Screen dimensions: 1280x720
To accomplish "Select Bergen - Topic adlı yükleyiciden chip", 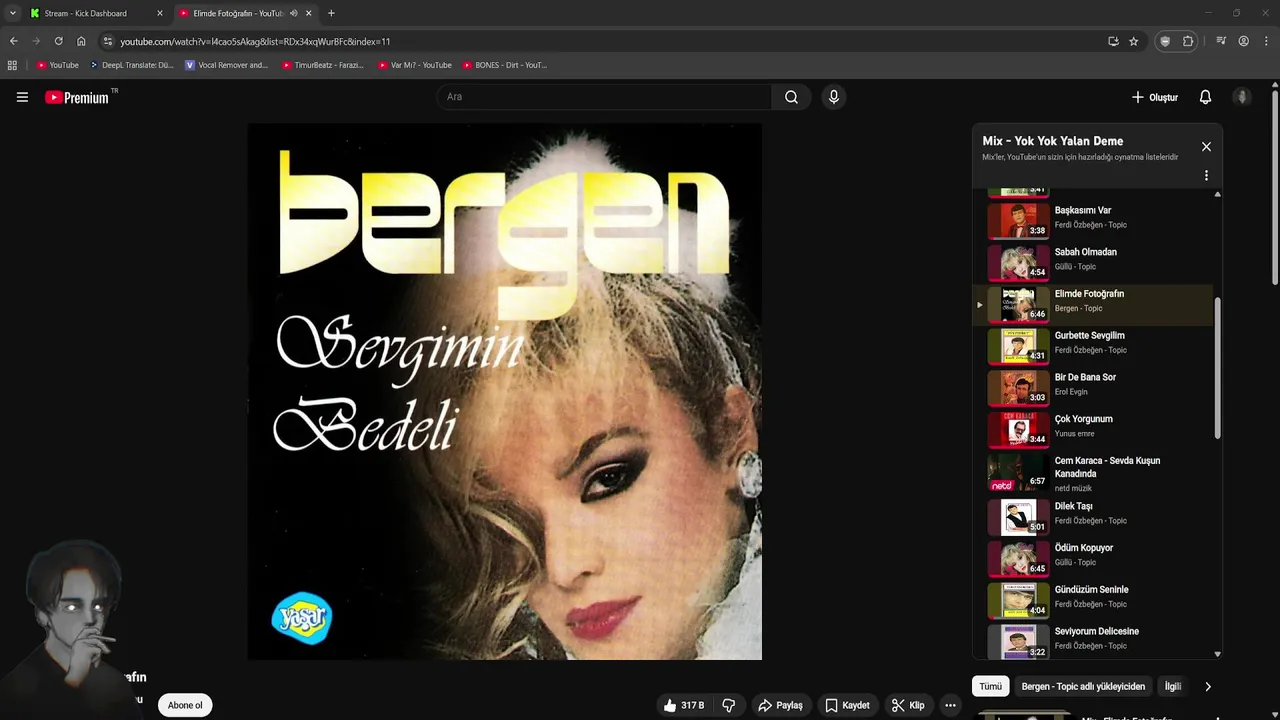I will (x=1083, y=686).
